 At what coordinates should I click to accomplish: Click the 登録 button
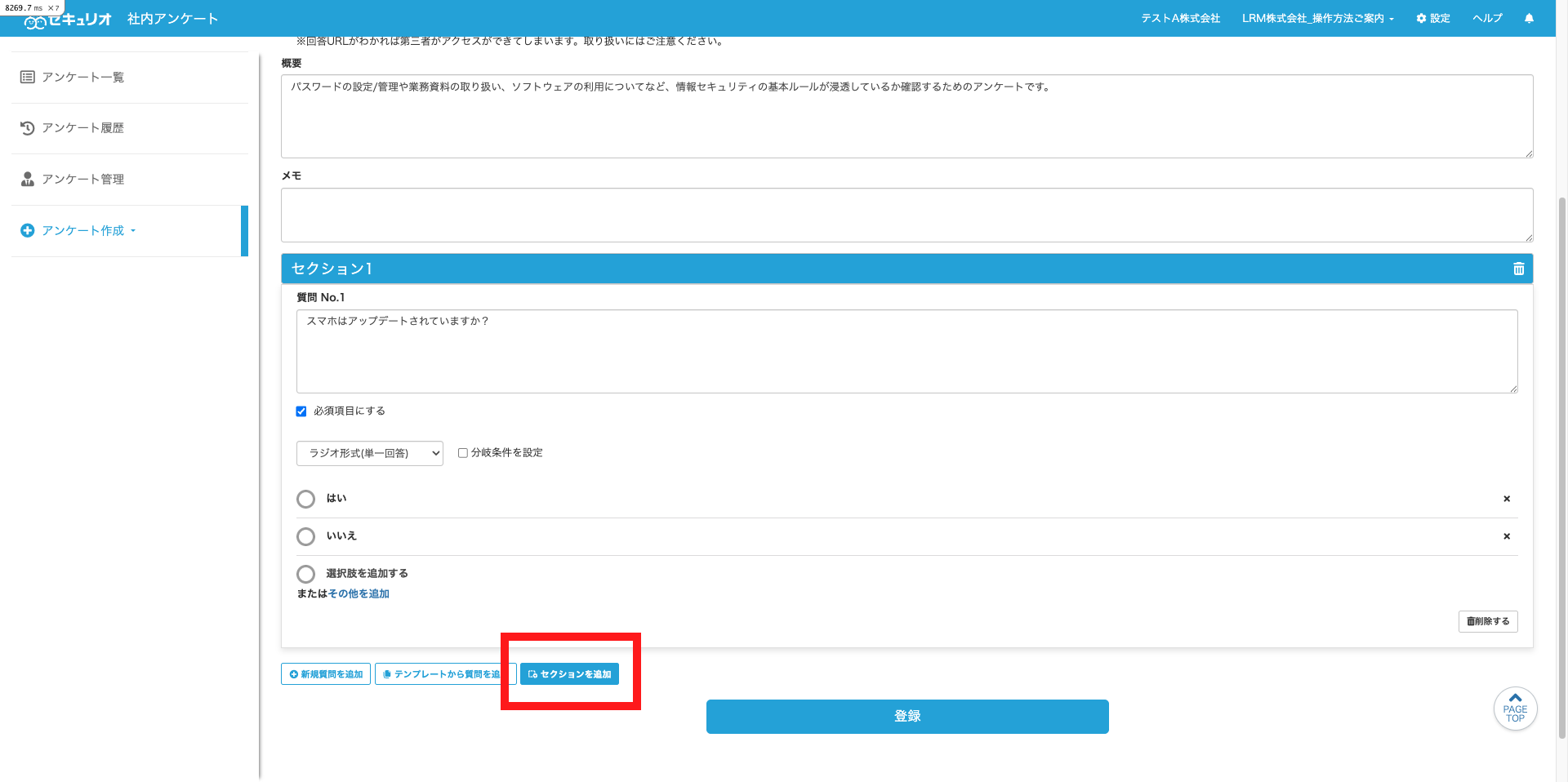(x=907, y=717)
